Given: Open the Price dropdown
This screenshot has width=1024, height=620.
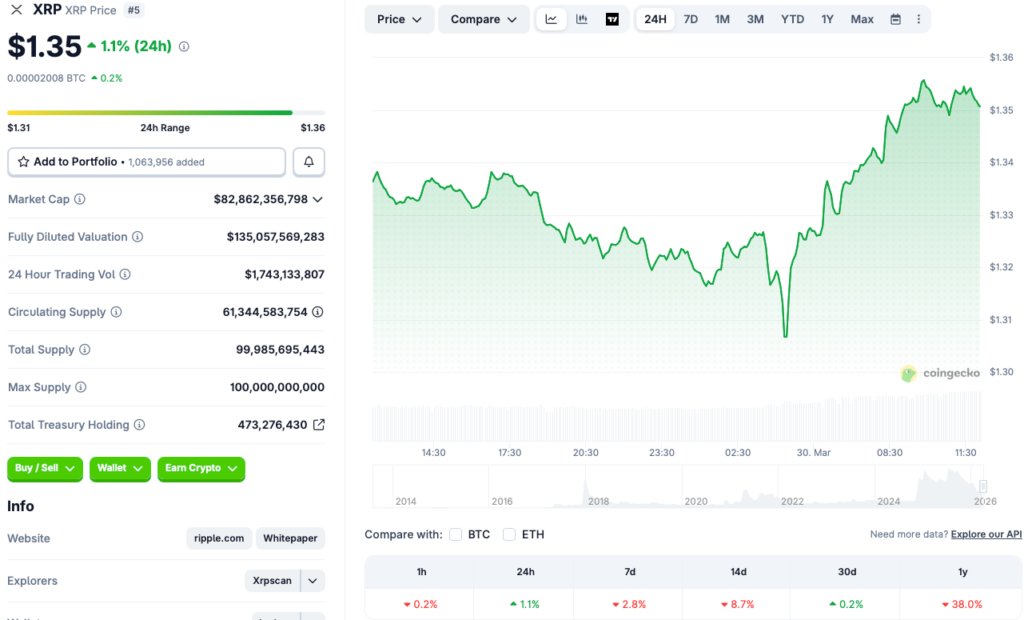Looking at the screenshot, I should coord(398,19).
